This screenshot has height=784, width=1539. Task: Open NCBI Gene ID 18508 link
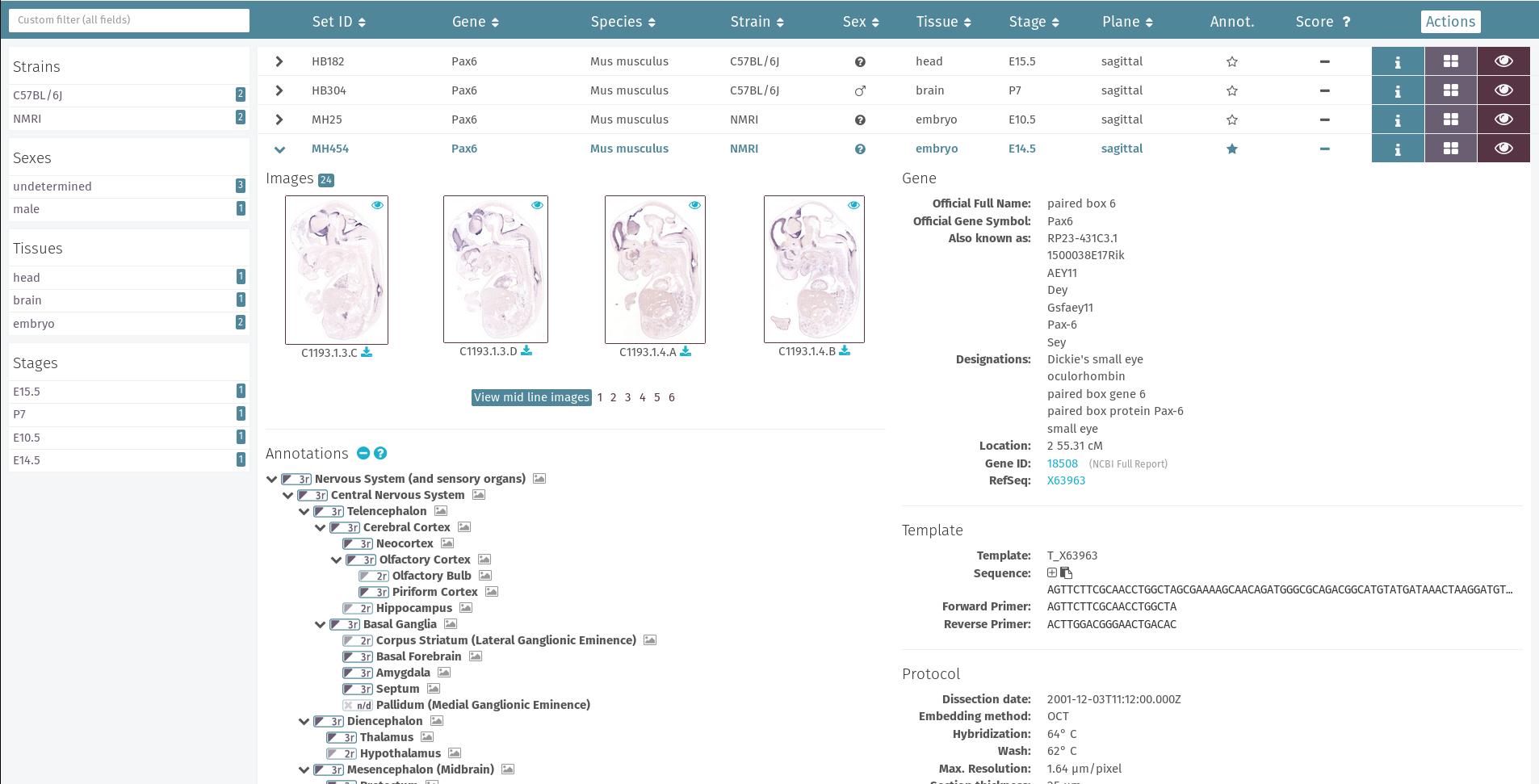click(x=1063, y=463)
